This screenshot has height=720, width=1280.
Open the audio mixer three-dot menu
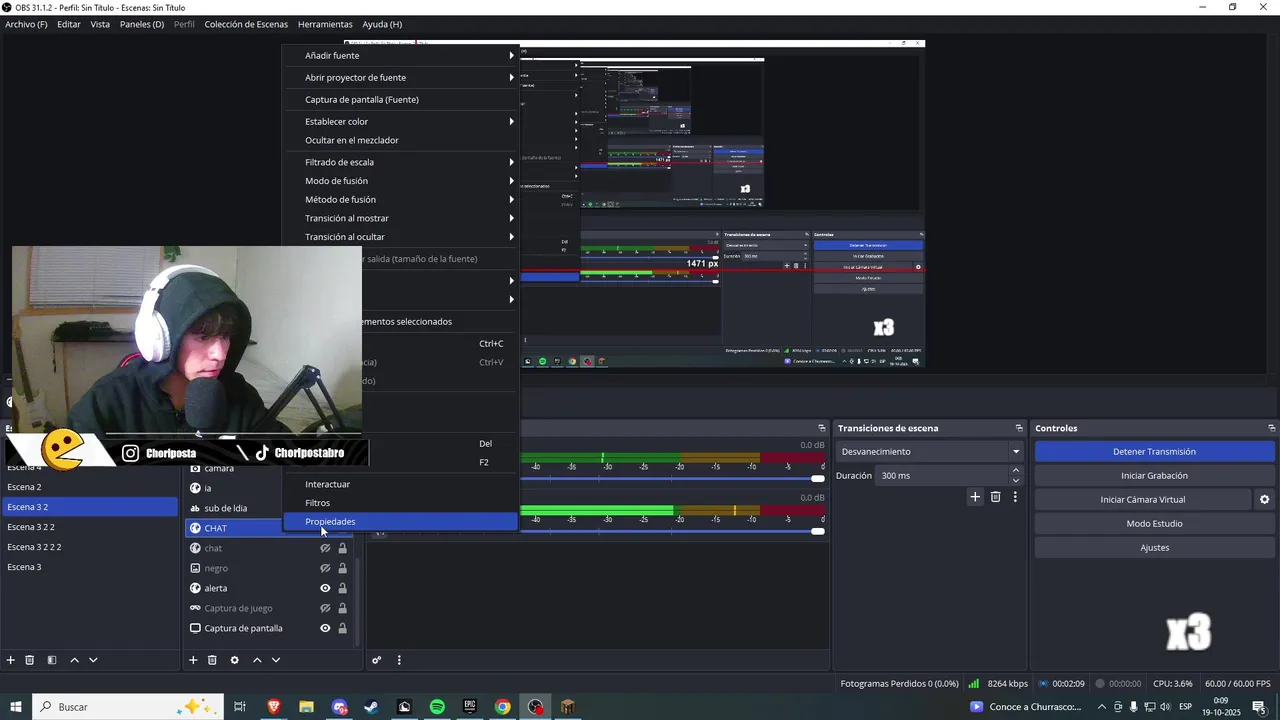(399, 660)
